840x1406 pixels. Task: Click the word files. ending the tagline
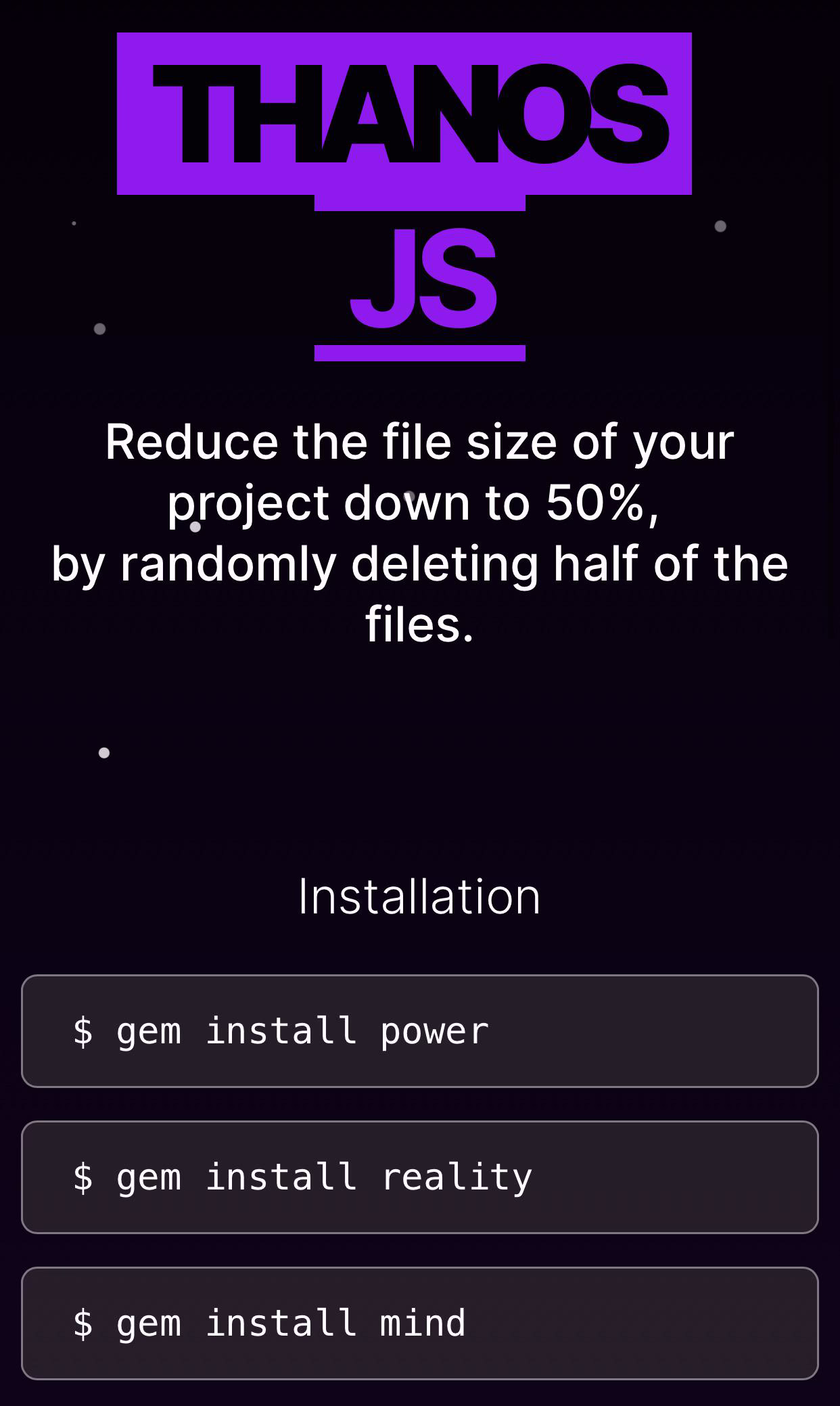tap(419, 624)
